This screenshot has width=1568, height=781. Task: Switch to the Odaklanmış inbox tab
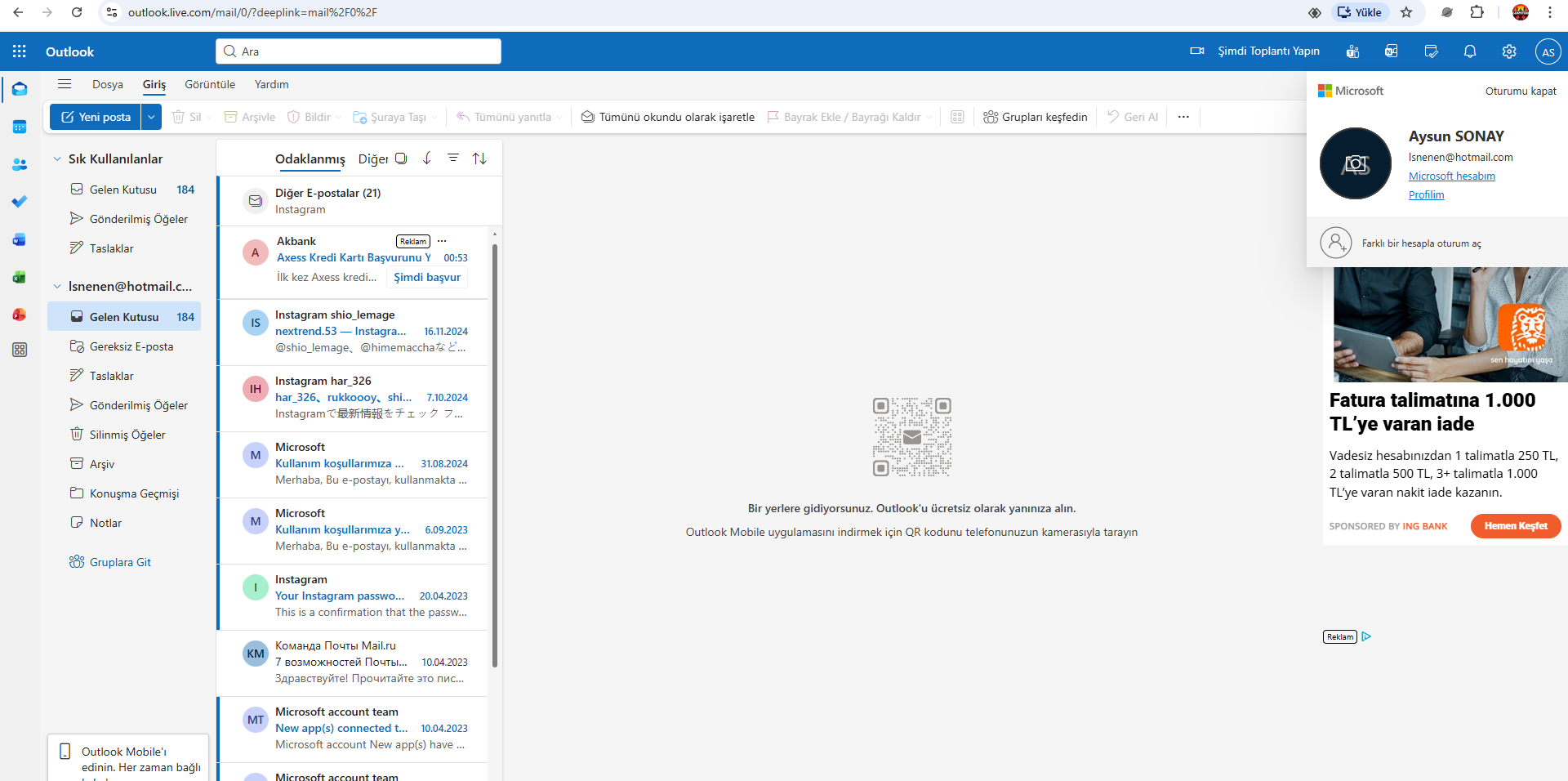pos(310,158)
